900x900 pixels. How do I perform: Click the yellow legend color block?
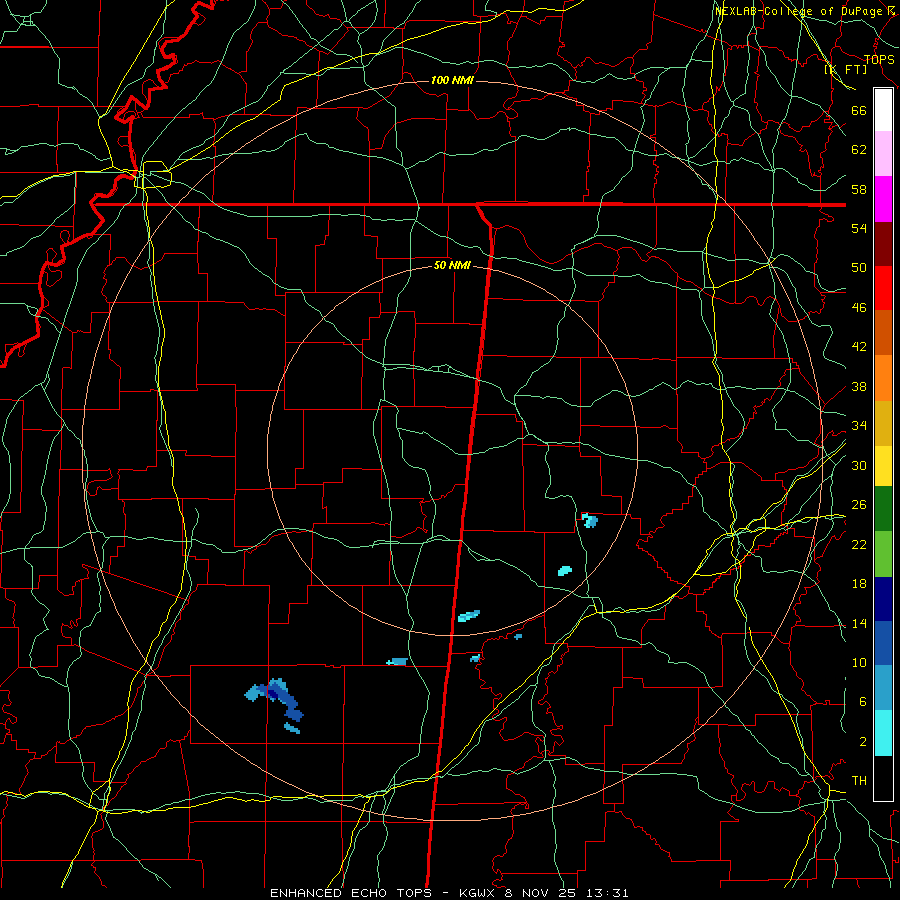[883, 466]
